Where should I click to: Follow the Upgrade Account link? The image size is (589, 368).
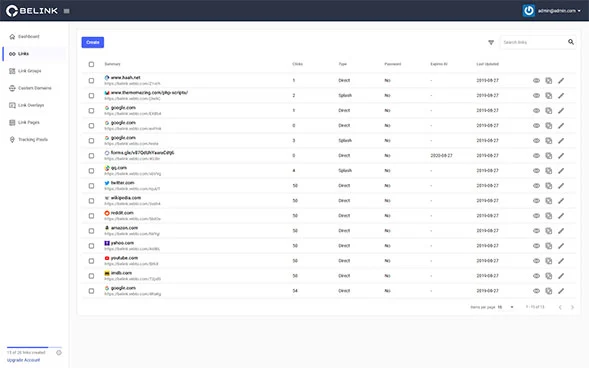pos(23,360)
